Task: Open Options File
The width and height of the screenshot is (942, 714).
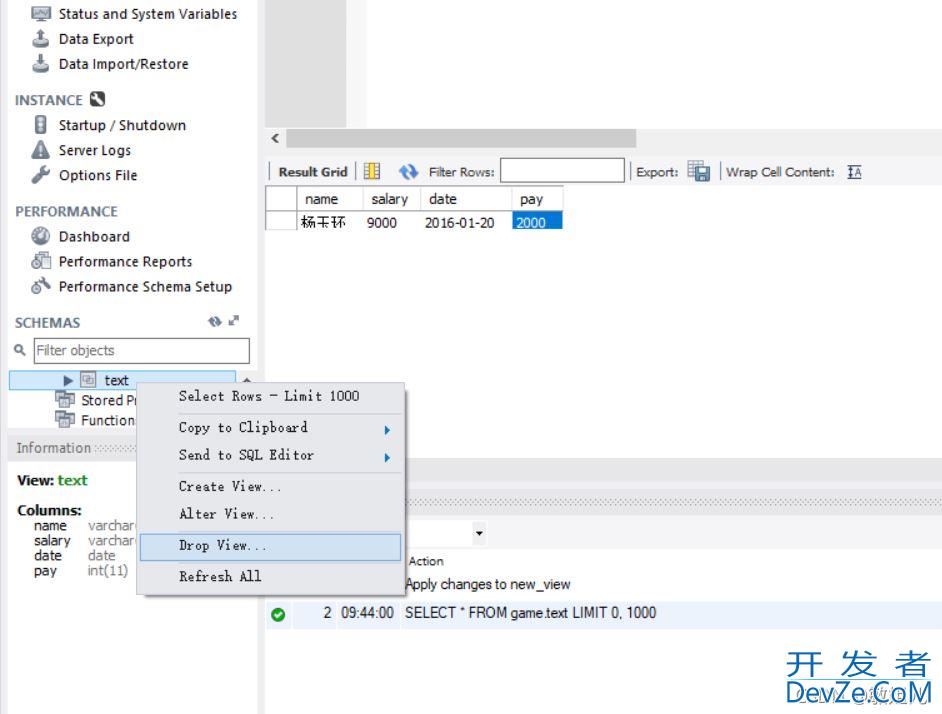Action: pyautogui.click(x=98, y=175)
